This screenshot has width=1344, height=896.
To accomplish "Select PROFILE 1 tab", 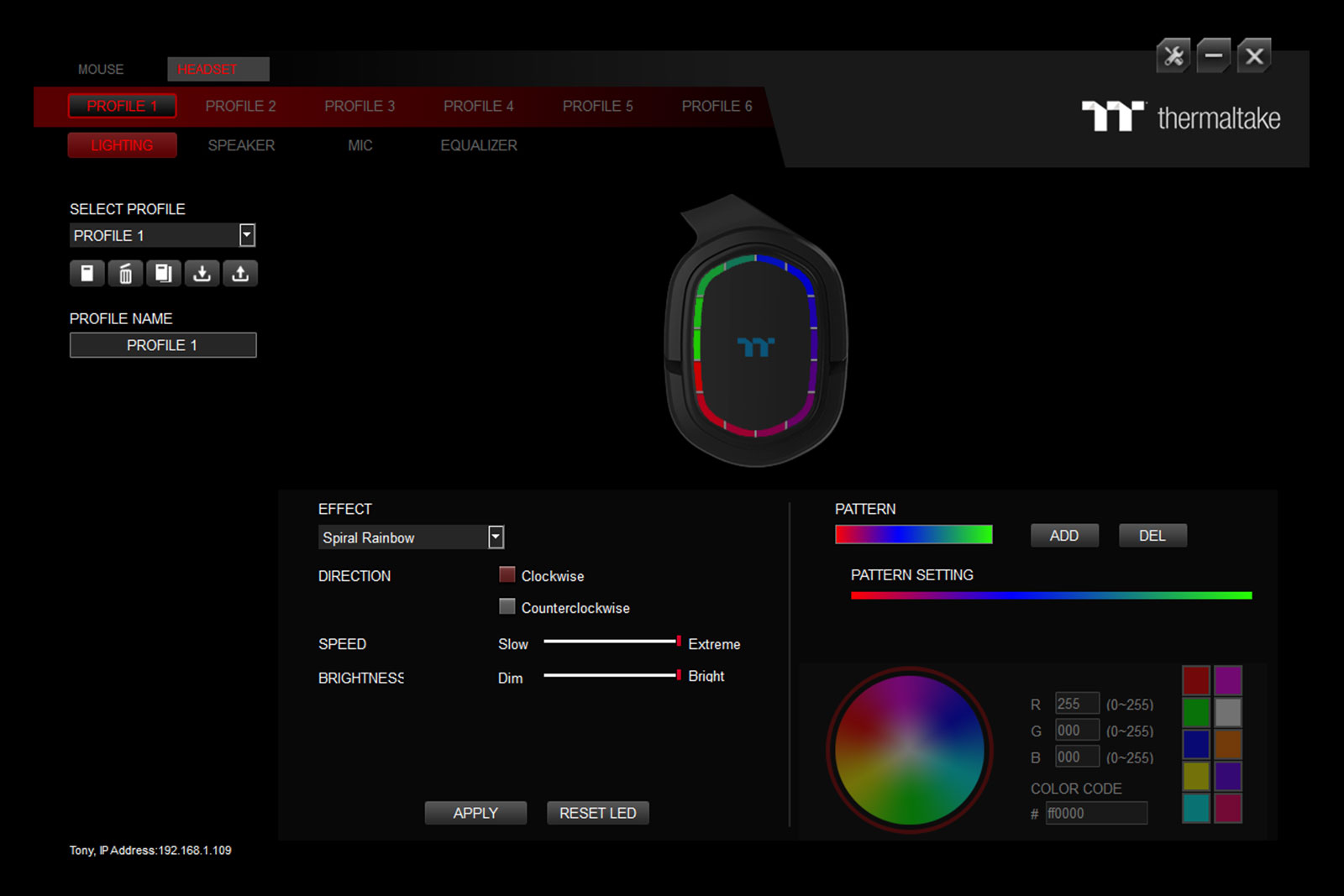I will tap(122, 106).
